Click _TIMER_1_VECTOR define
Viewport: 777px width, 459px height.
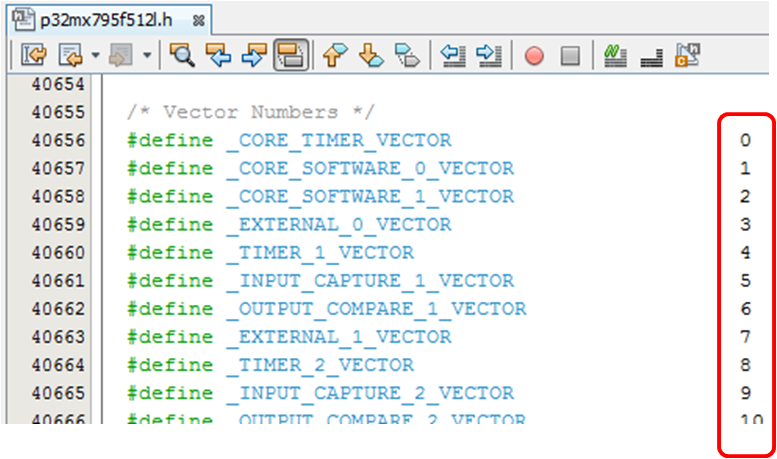[x=320, y=253]
